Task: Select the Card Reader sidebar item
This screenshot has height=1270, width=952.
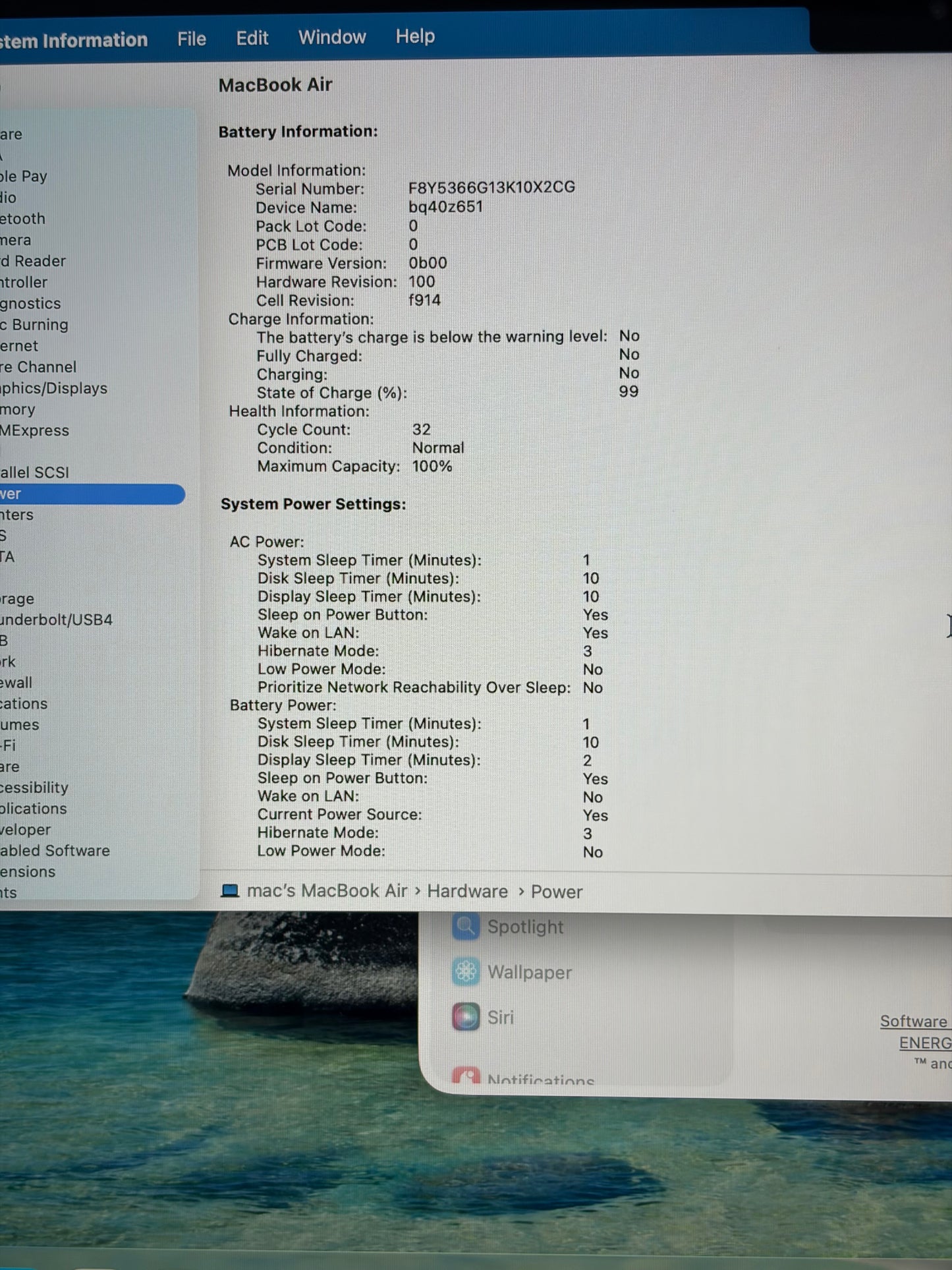Action: 33,261
